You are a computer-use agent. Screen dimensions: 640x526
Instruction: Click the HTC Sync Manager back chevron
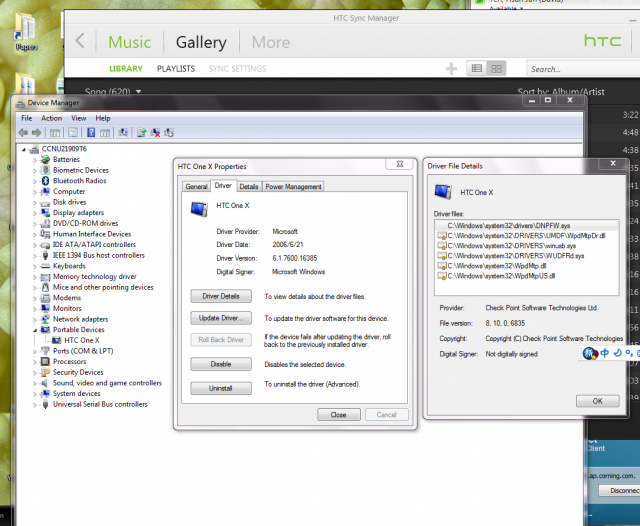coord(80,41)
